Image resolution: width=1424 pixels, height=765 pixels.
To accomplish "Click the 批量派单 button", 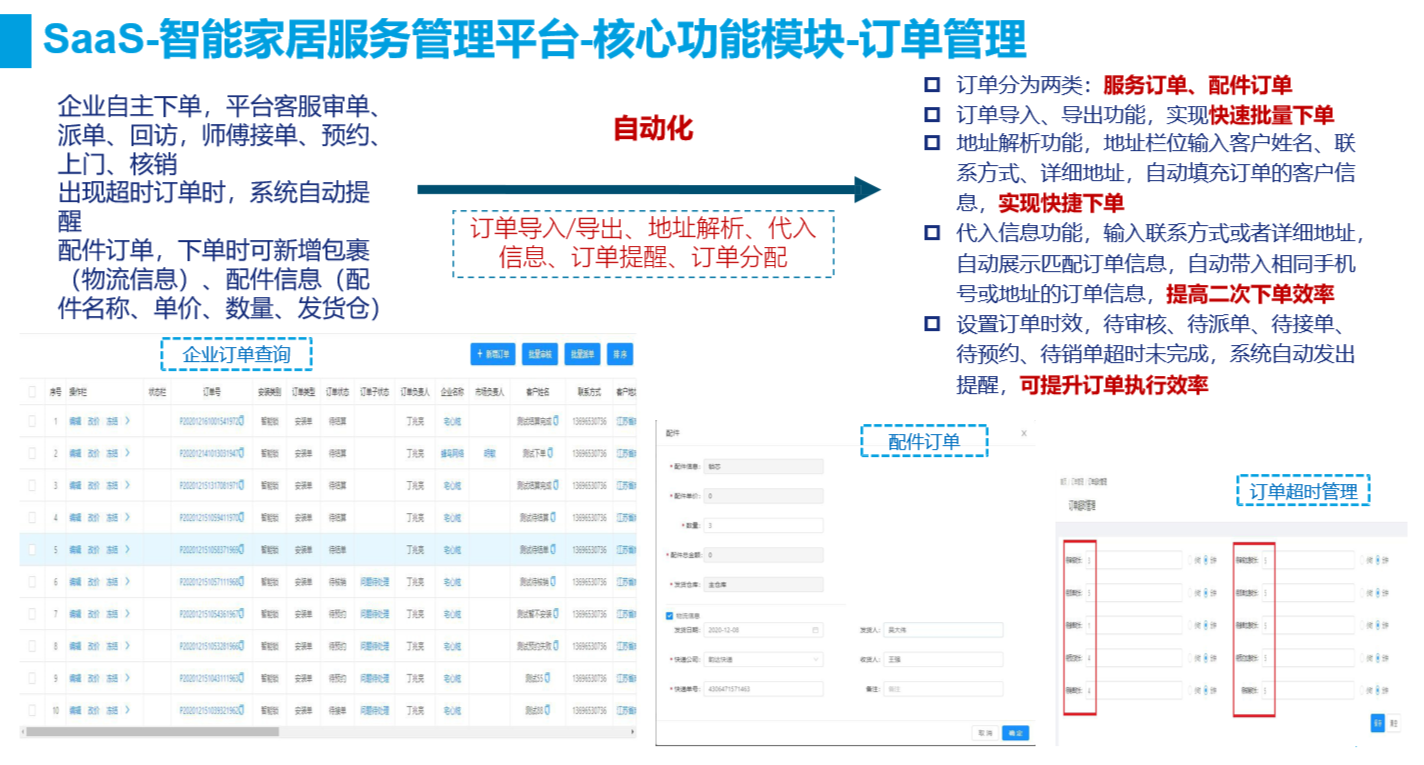I will tap(583, 354).
